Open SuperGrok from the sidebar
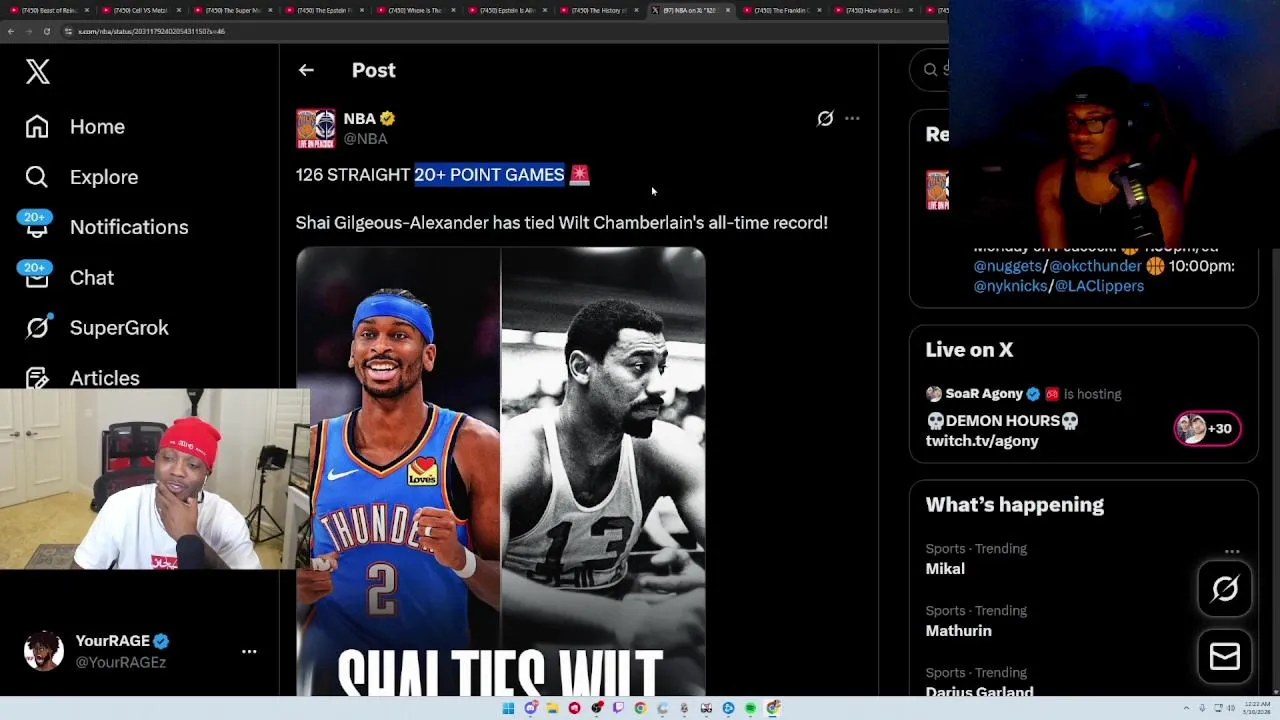Screen dimensions: 1280x720 pyautogui.click(x=119, y=327)
